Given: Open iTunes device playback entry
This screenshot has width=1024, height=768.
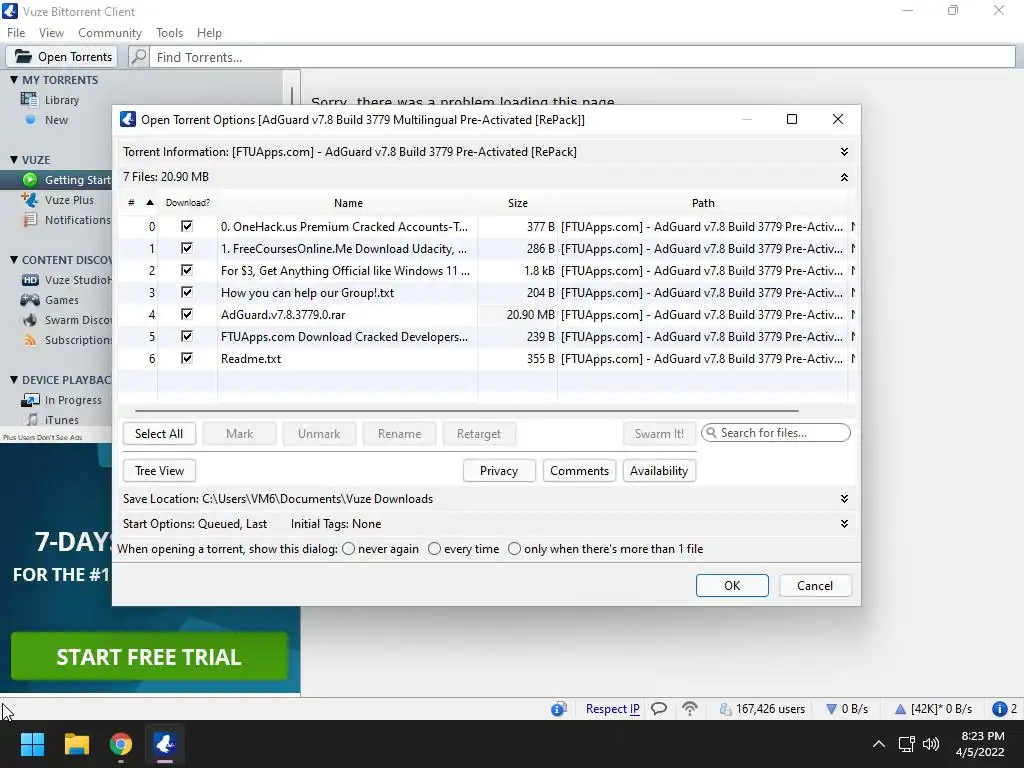Looking at the screenshot, I should [51, 420].
